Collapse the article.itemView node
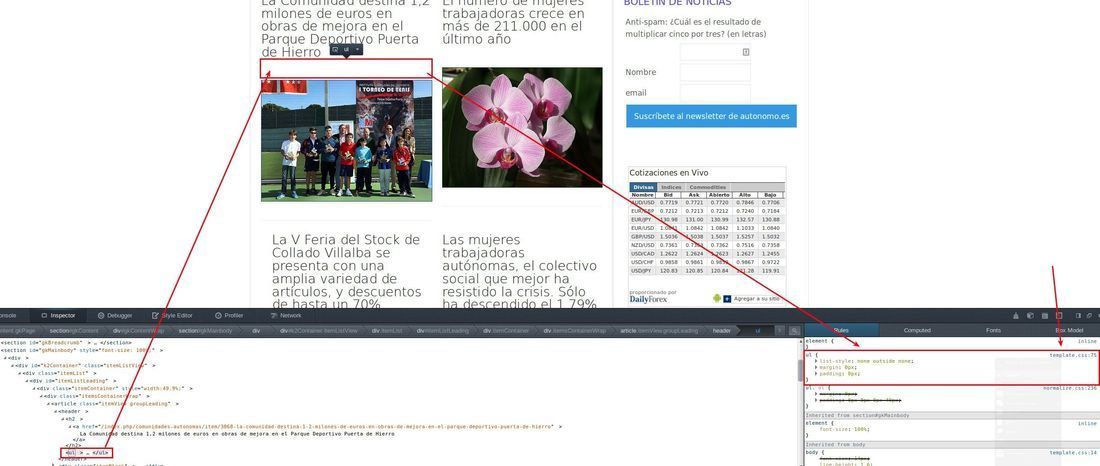 point(48,404)
